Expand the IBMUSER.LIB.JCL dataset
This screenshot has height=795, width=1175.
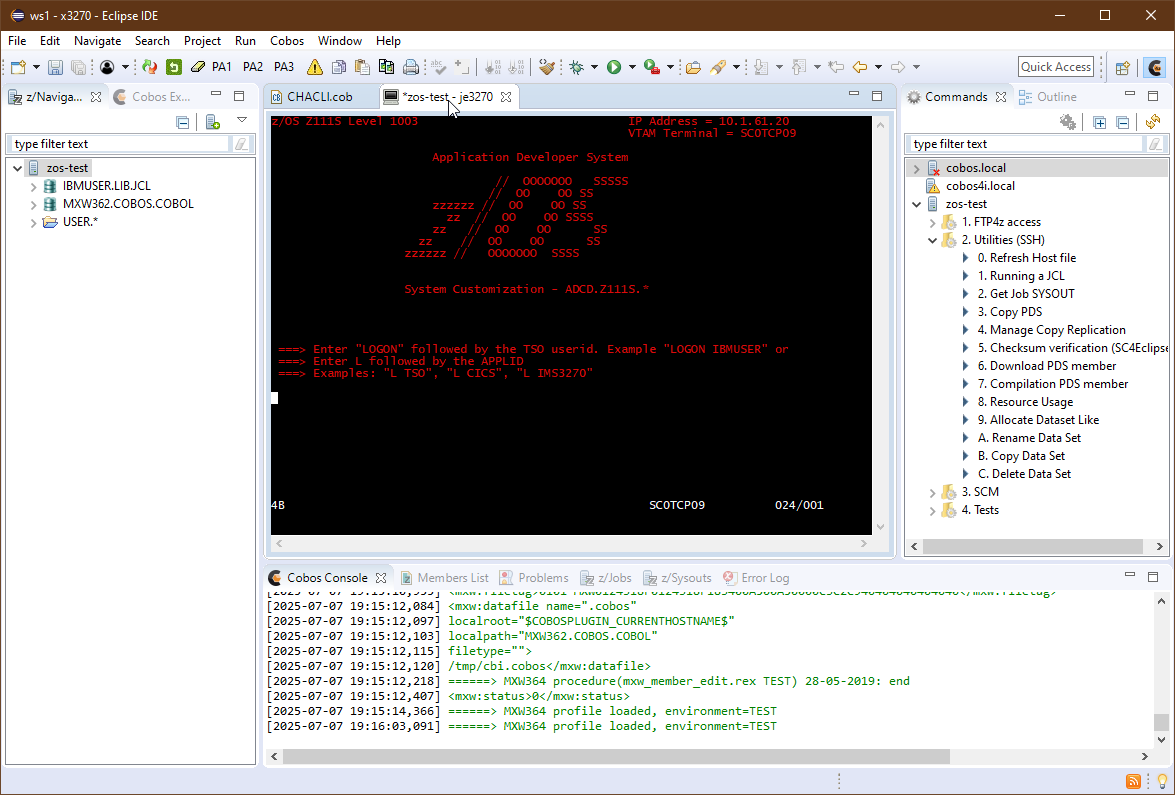[x=33, y=187]
